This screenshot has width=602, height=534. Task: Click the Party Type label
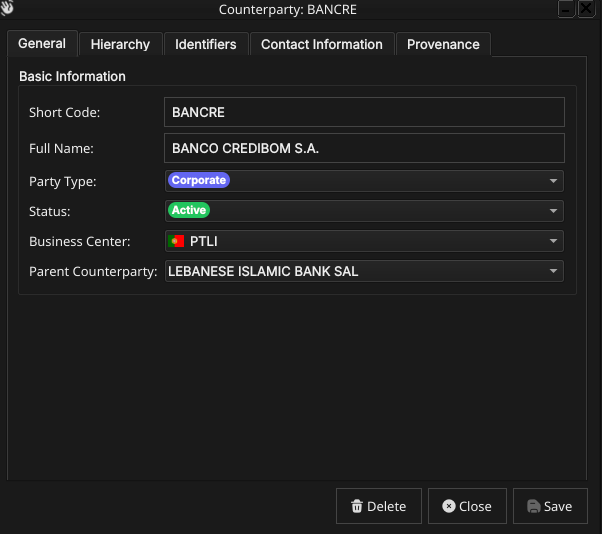[63, 181]
